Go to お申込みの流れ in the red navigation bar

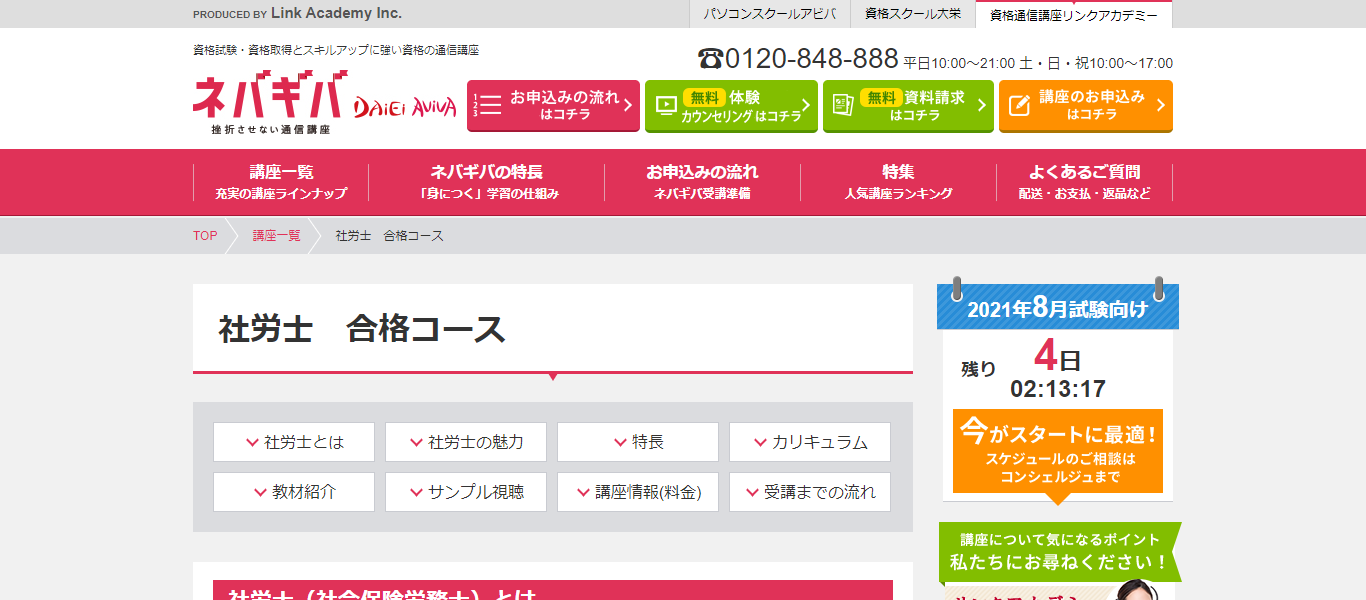click(x=702, y=182)
